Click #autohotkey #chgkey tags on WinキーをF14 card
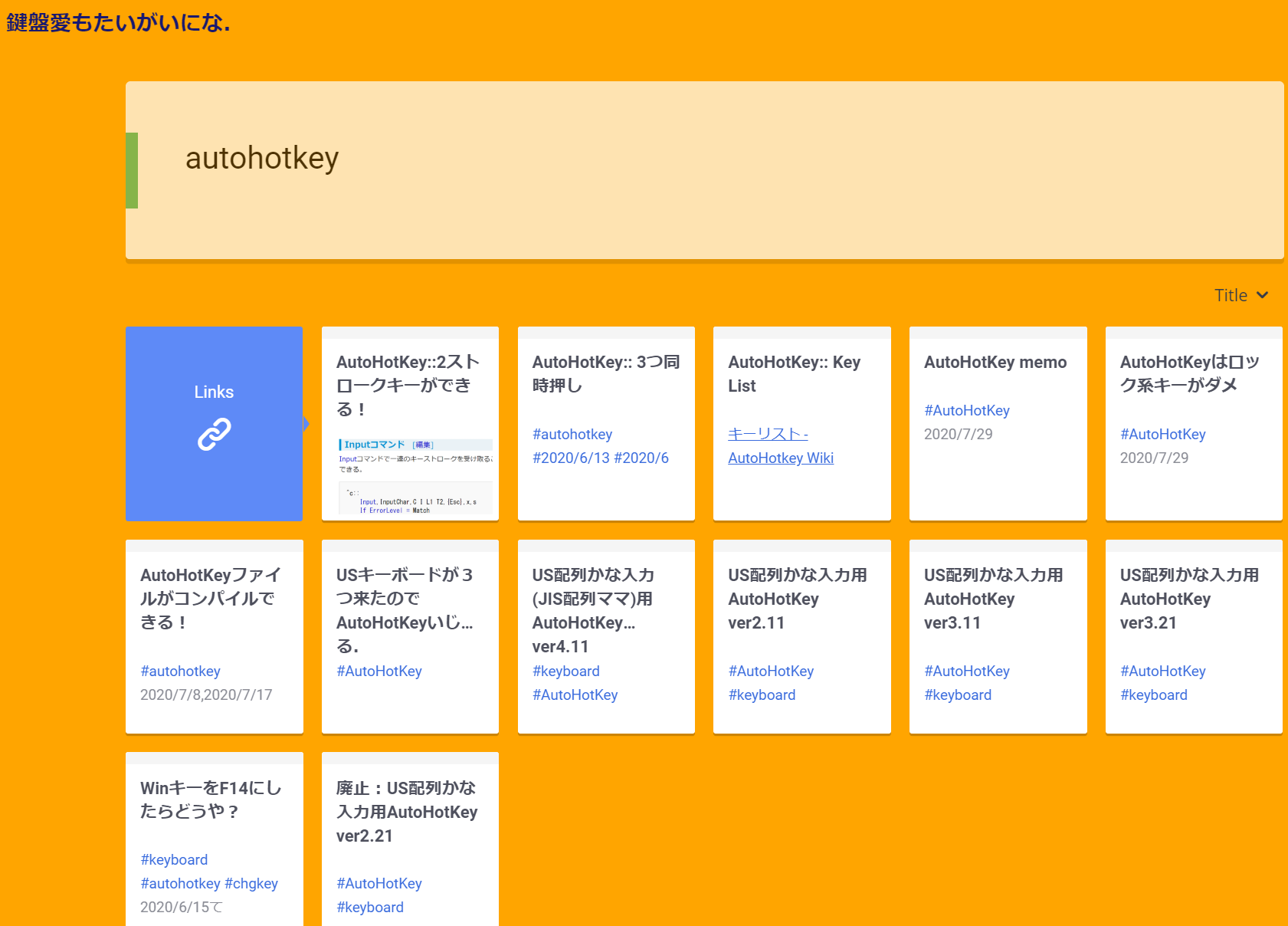Image resolution: width=1288 pixels, height=926 pixels. coord(209,884)
